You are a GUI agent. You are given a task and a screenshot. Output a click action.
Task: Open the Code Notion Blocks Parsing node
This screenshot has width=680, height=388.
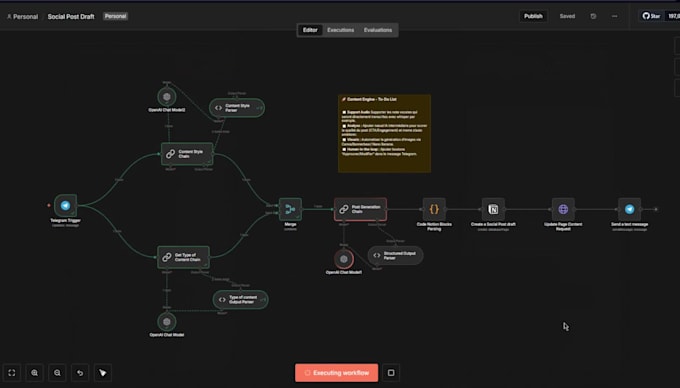(x=434, y=209)
